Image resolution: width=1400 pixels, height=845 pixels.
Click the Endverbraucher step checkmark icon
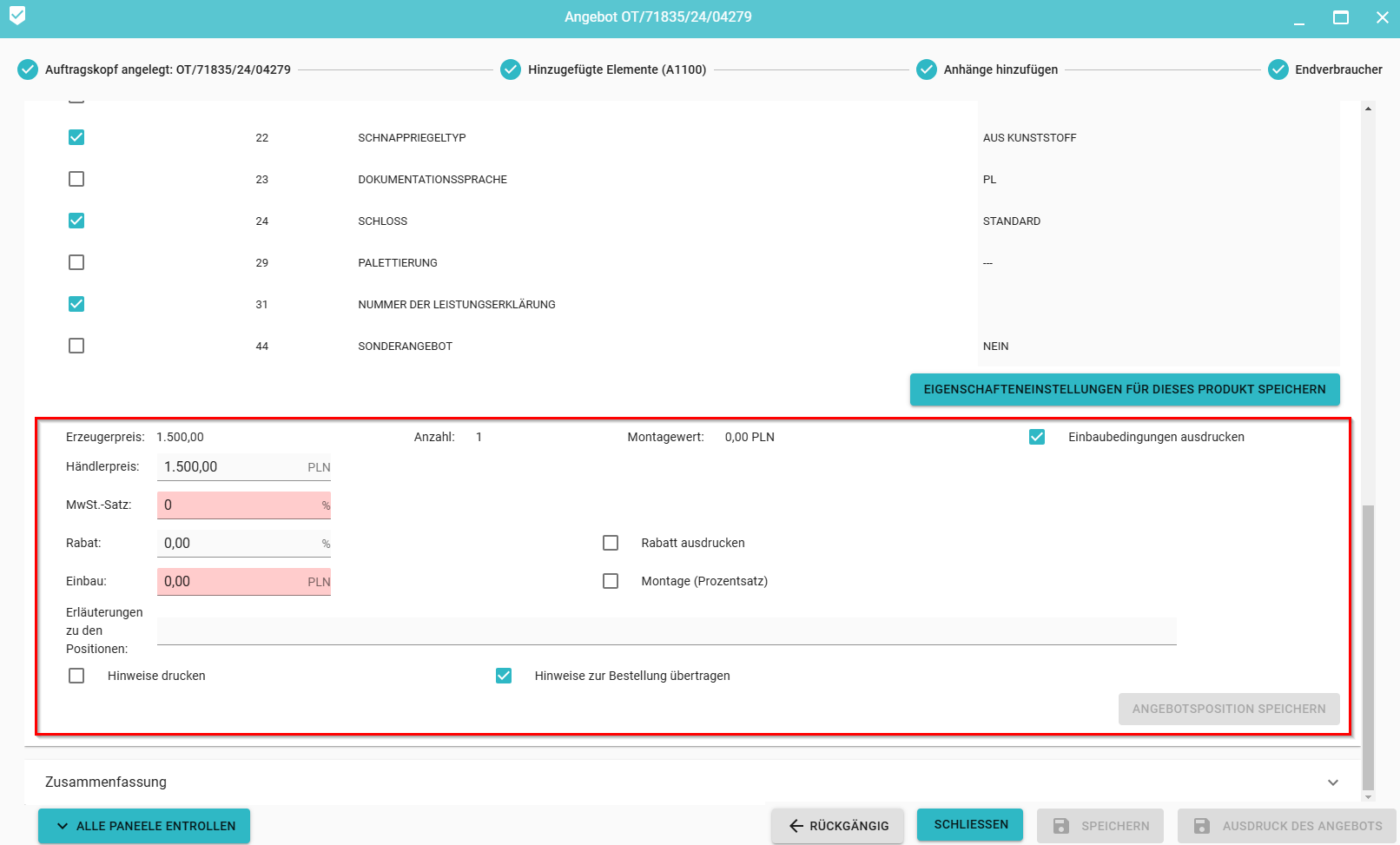1278,69
